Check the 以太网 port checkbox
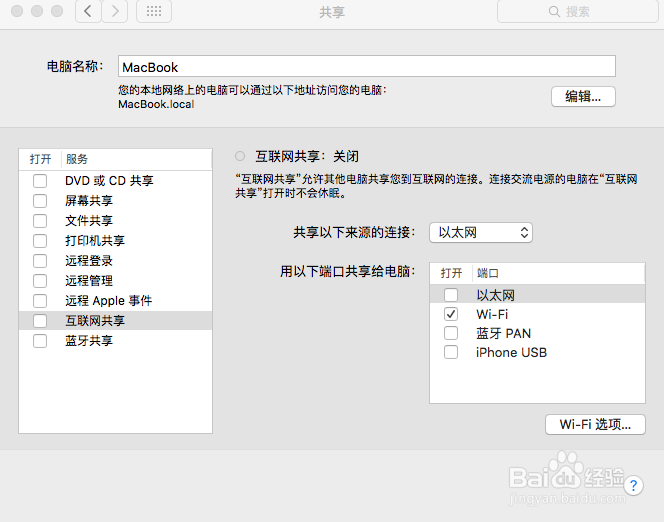This screenshot has width=664, height=522. [x=451, y=295]
